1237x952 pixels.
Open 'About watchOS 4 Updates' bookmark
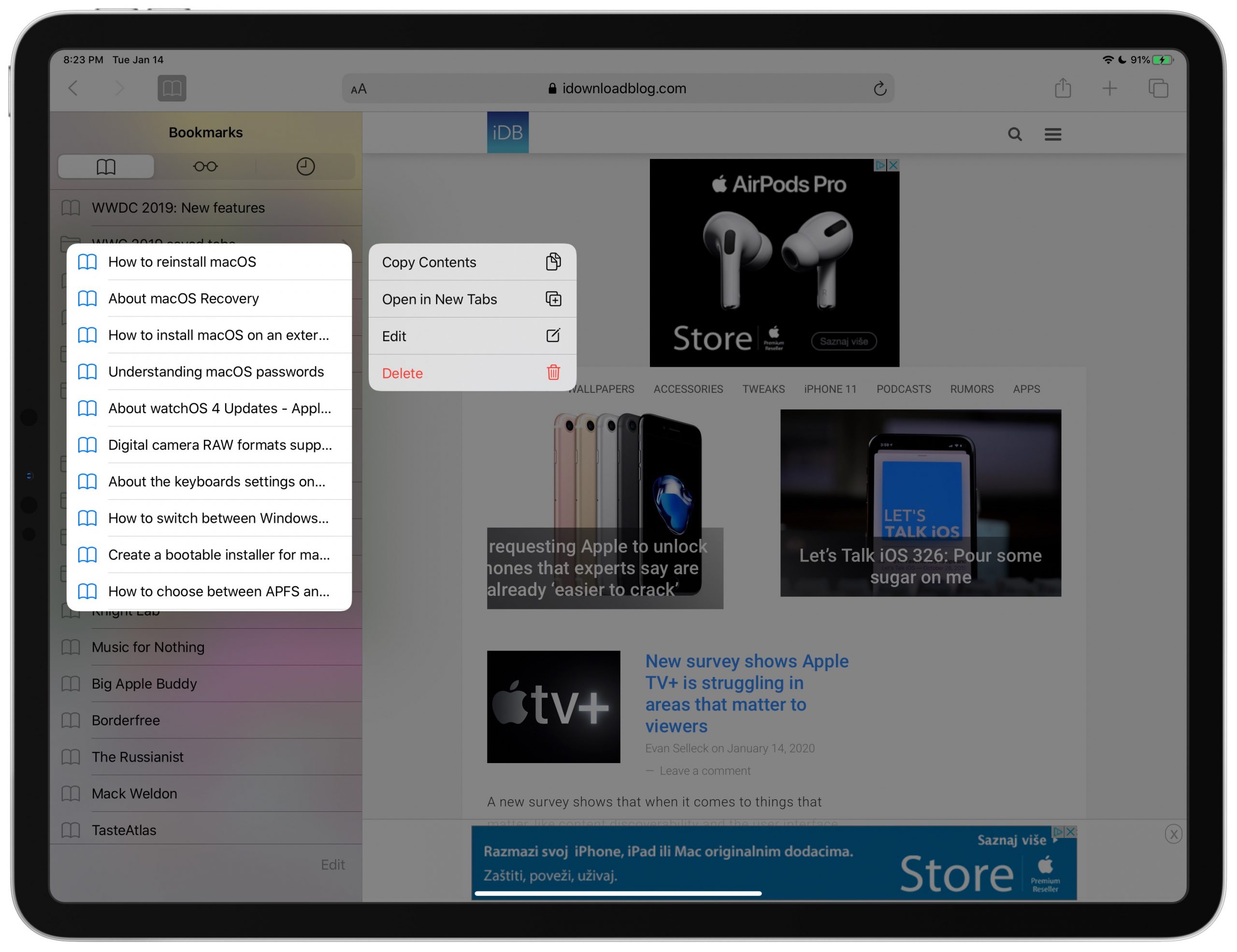pos(209,408)
